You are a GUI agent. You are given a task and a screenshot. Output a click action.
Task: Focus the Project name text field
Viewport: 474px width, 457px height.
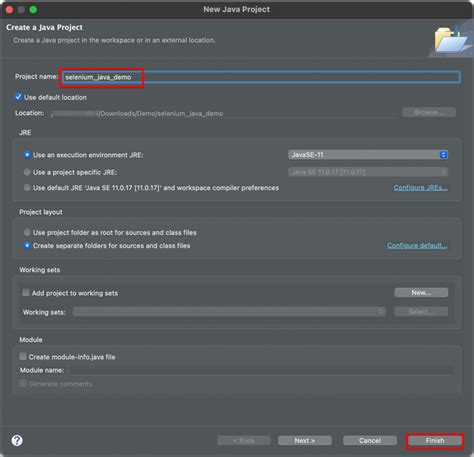261,77
